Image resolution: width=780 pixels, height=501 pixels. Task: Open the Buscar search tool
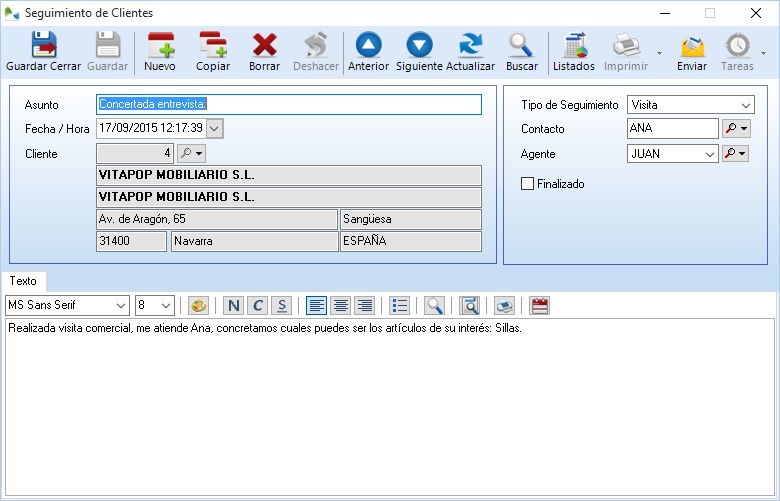click(521, 52)
